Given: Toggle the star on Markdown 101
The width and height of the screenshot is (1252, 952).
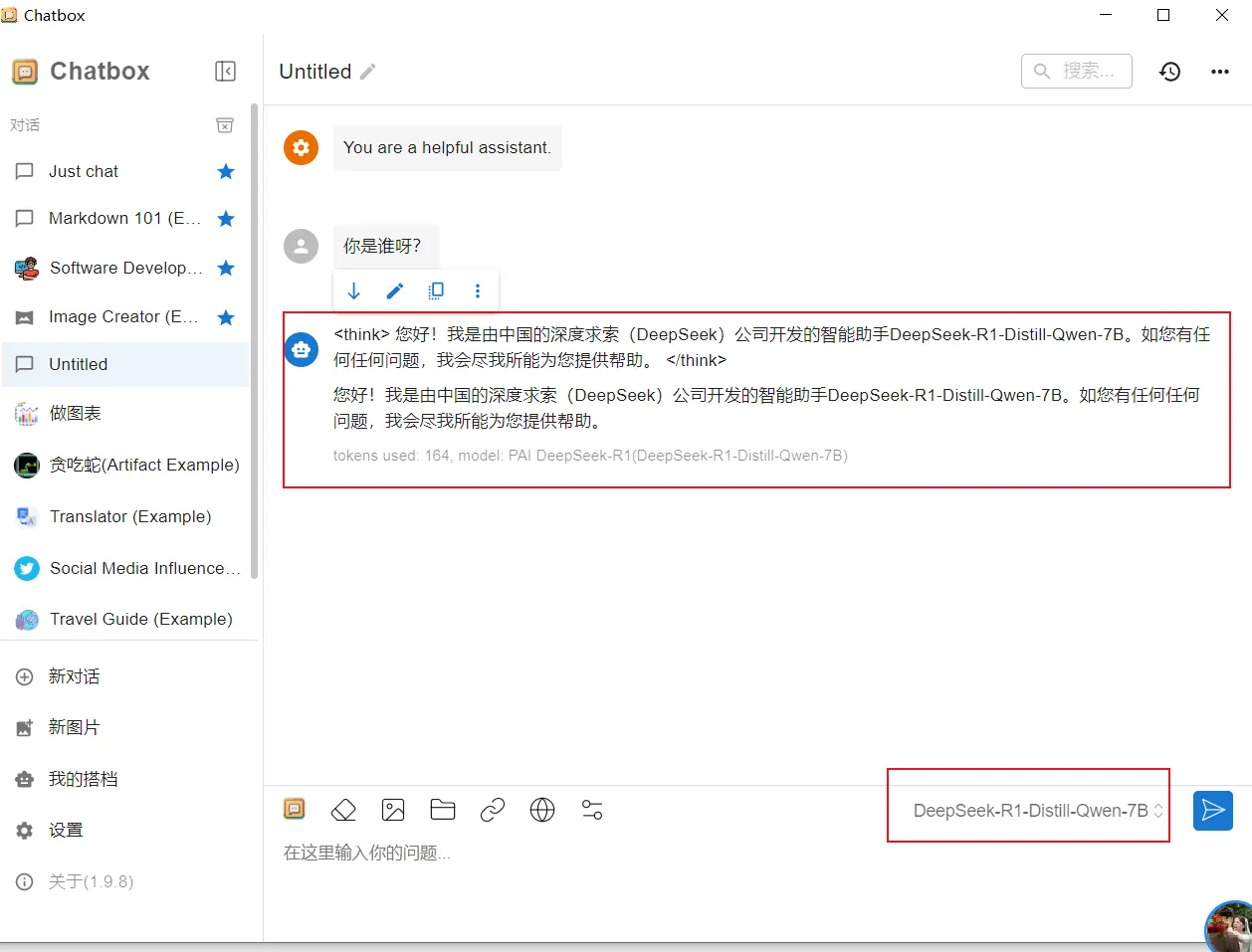Looking at the screenshot, I should pyautogui.click(x=226, y=218).
